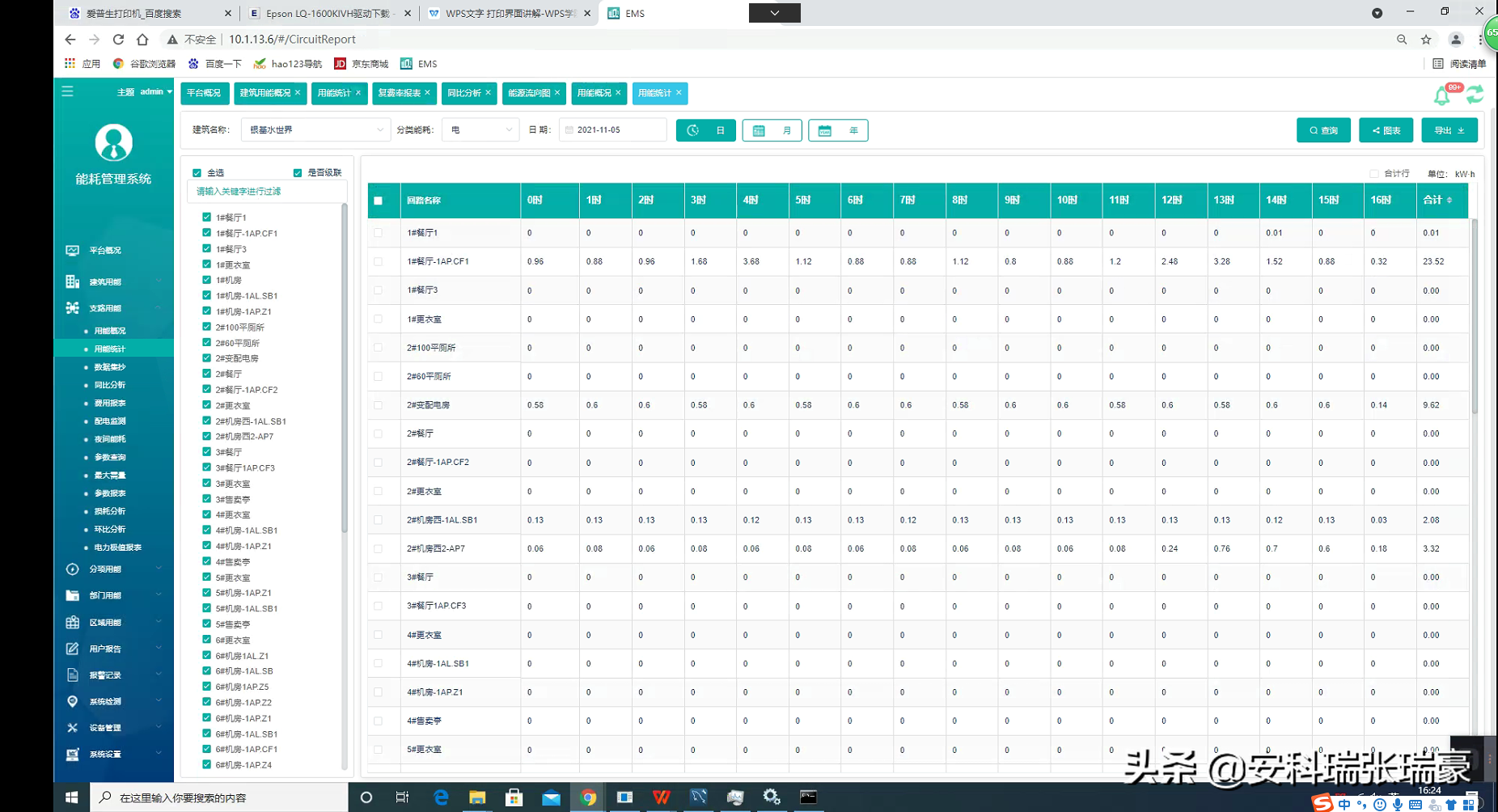This screenshot has height=812, width=1498.
Task: Open alarm notification bell with 99+ badge
Action: 1443,95
